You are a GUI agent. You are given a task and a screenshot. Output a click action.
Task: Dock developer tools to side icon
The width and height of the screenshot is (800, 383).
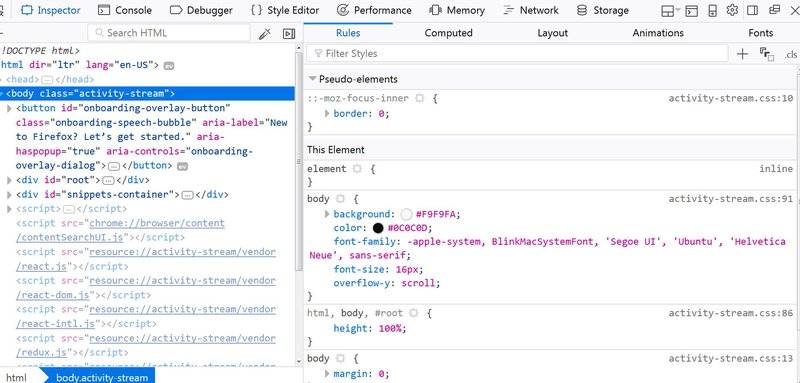(x=752, y=10)
